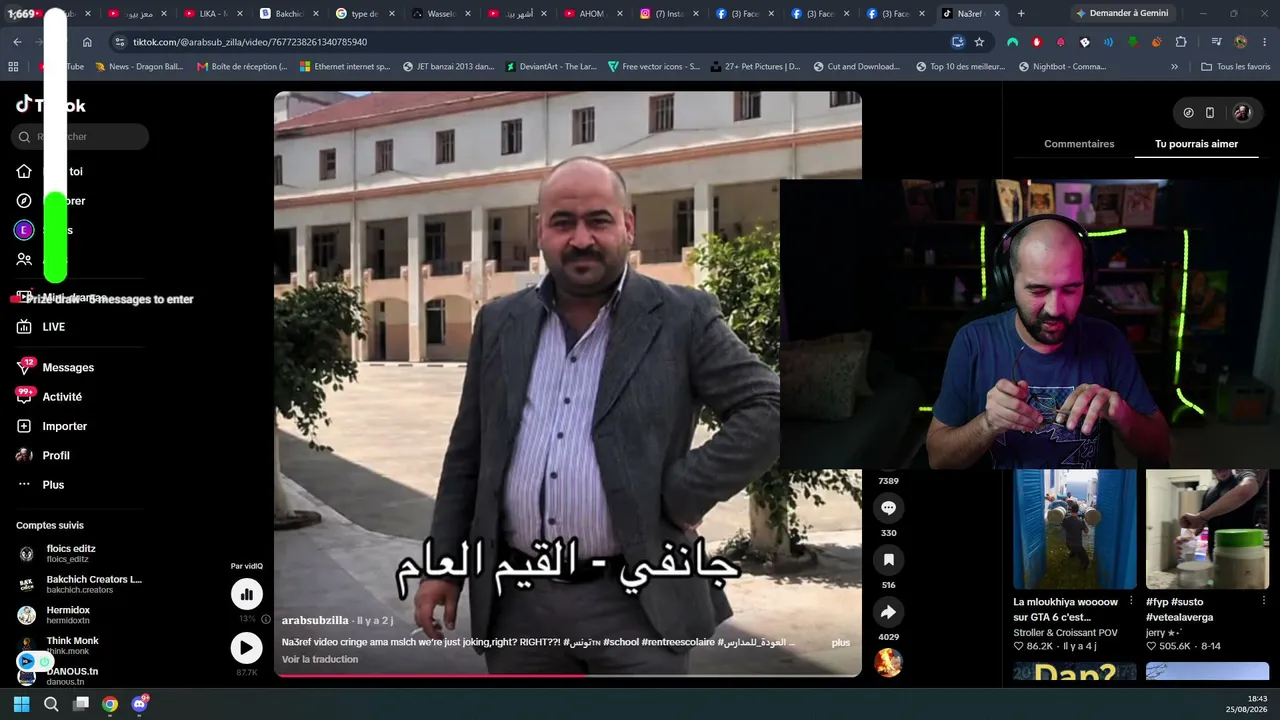Image resolution: width=1280 pixels, height=720 pixels.
Task: Open Discord from the taskbar
Action: [140, 704]
